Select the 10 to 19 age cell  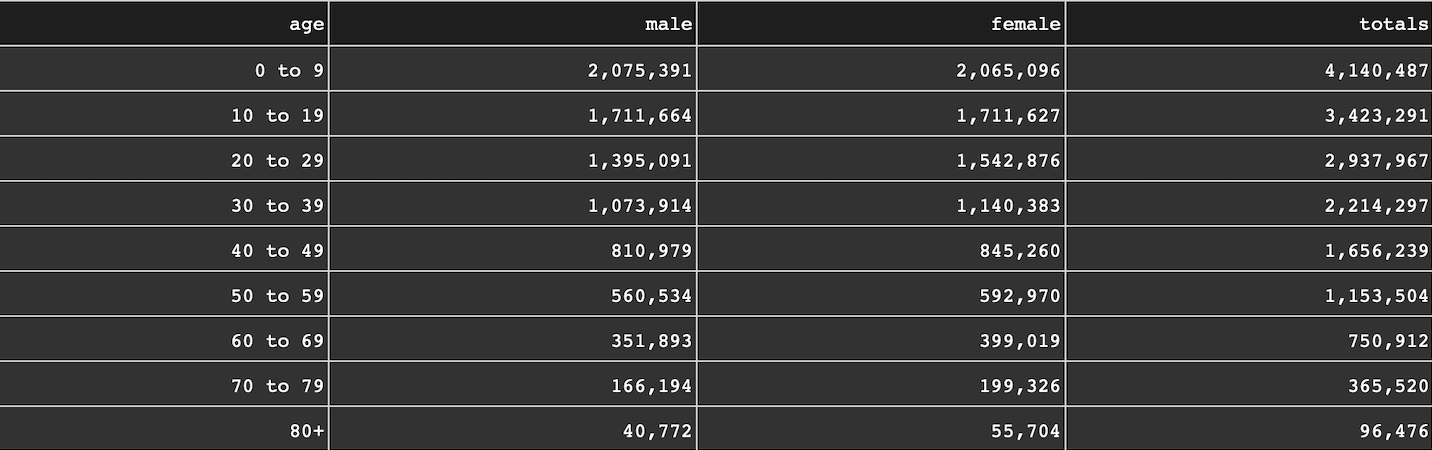point(277,116)
